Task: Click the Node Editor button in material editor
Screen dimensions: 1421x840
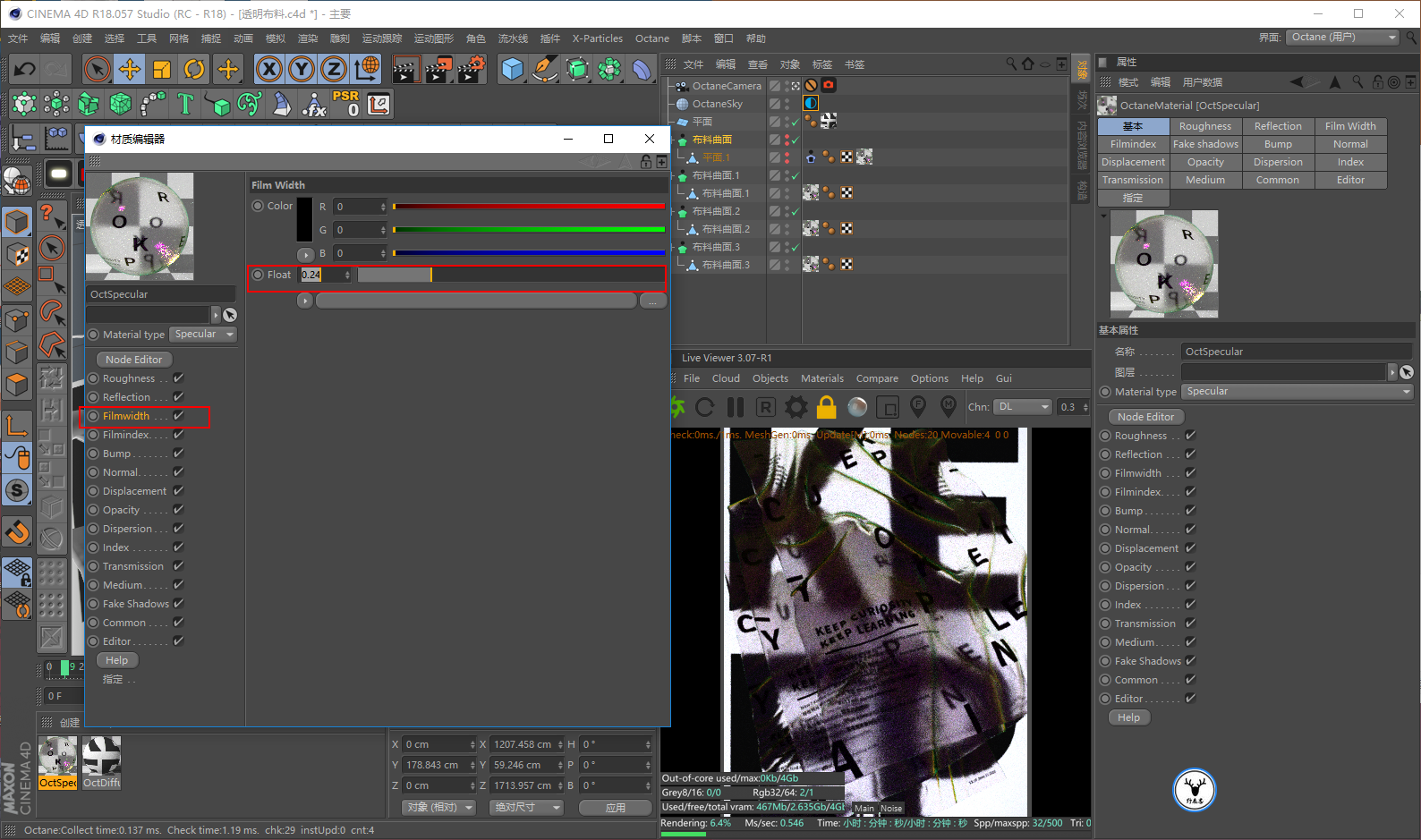Action: point(134,360)
